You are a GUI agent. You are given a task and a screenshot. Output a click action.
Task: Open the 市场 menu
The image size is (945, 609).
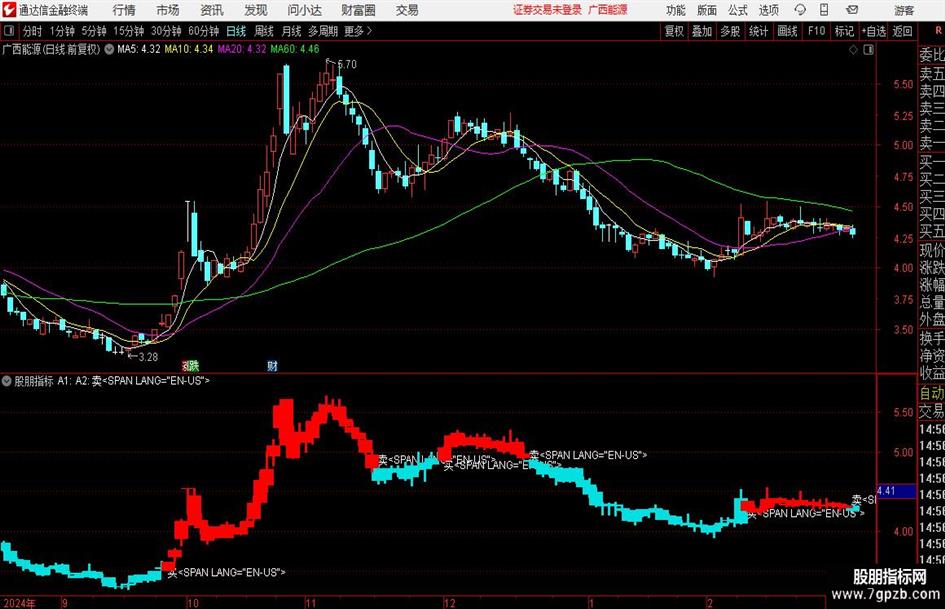[x=168, y=10]
